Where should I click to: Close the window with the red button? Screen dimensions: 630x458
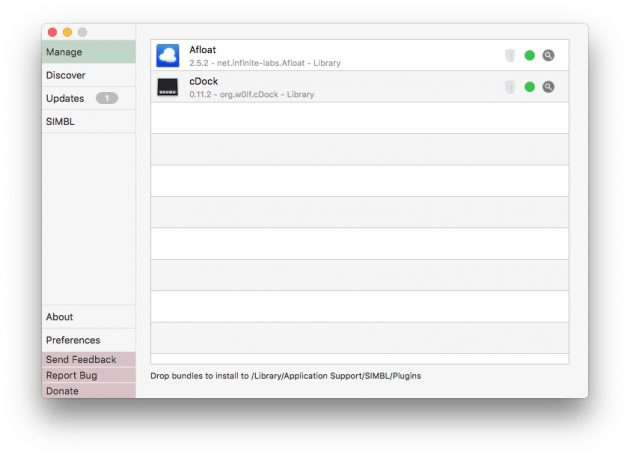click(x=52, y=32)
